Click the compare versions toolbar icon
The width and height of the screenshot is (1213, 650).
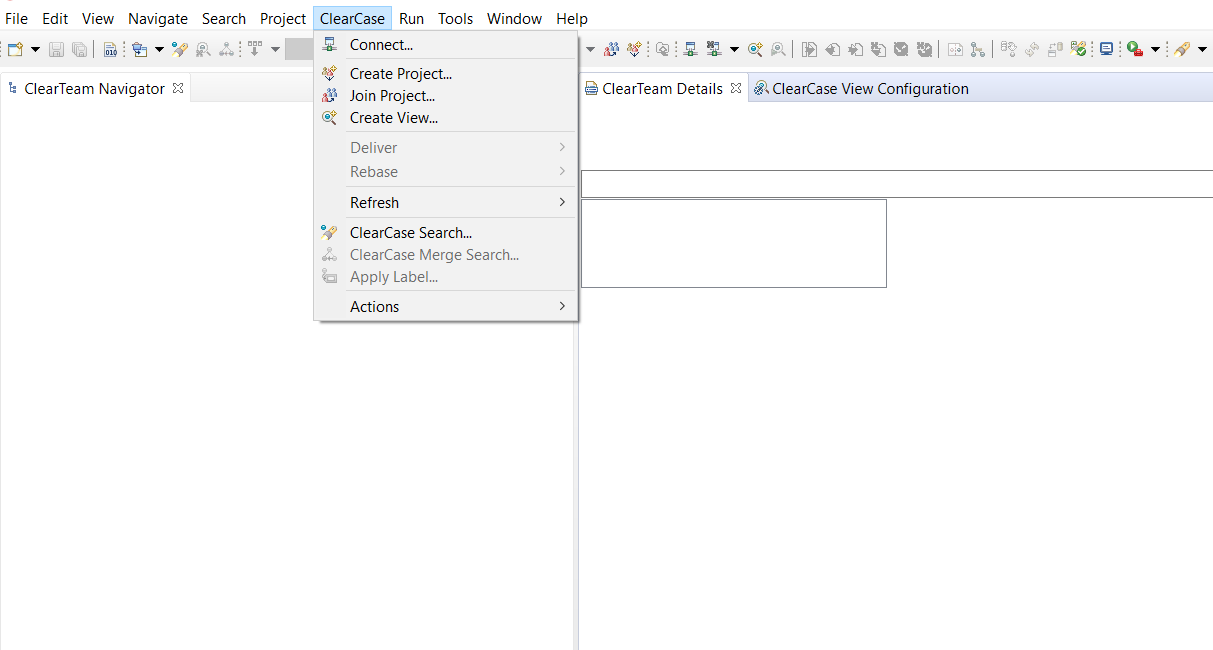pos(955,49)
